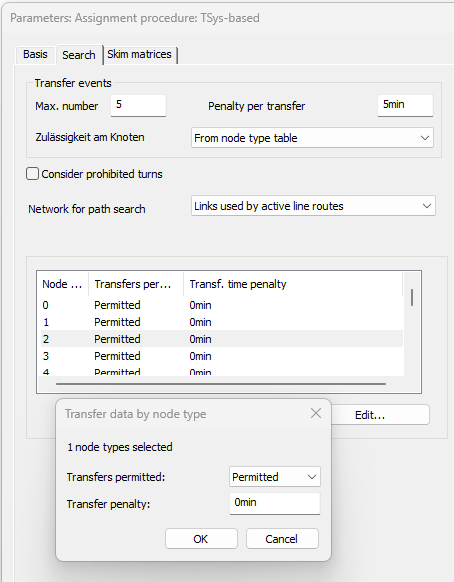Select node type 3 row
Viewport: 454px width, 582px height.
pyautogui.click(x=222, y=356)
